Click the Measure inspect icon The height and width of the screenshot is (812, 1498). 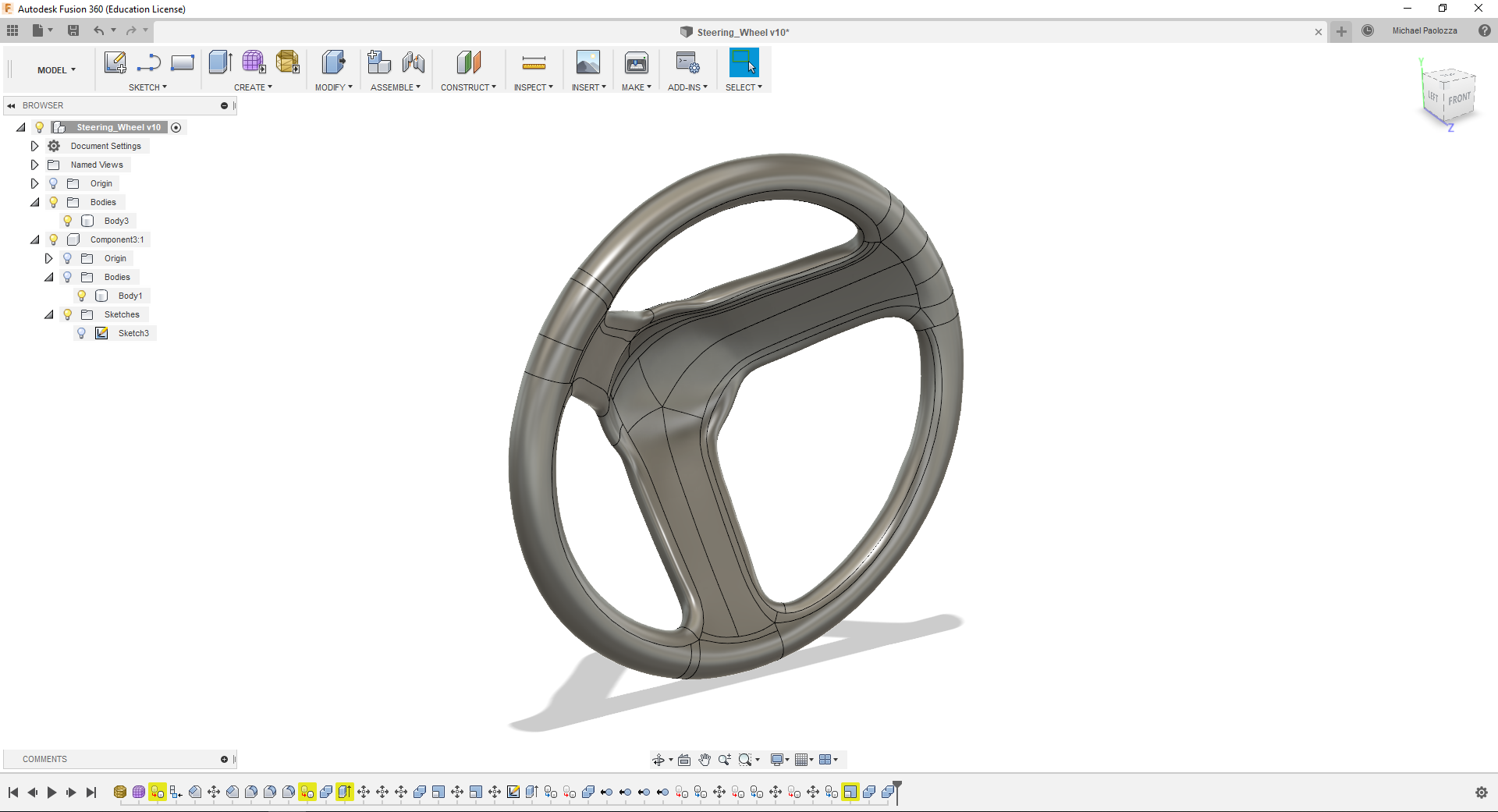click(x=534, y=63)
